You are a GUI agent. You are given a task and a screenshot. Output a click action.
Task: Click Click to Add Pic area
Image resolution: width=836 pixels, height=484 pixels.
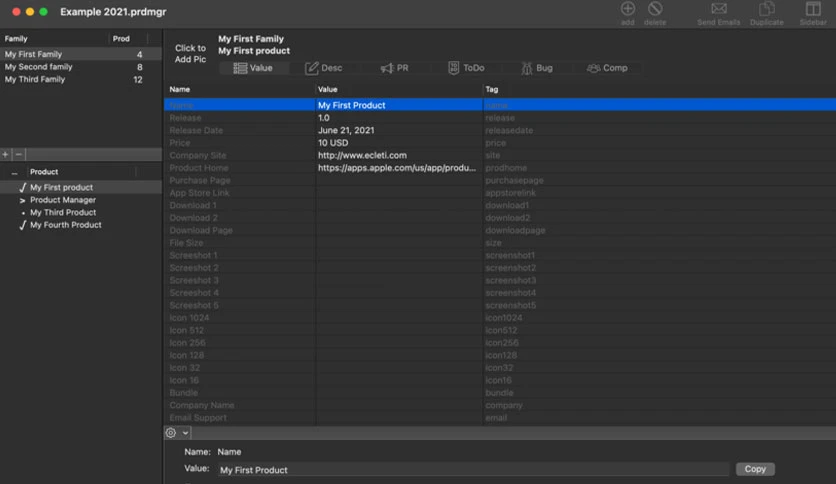click(x=190, y=53)
